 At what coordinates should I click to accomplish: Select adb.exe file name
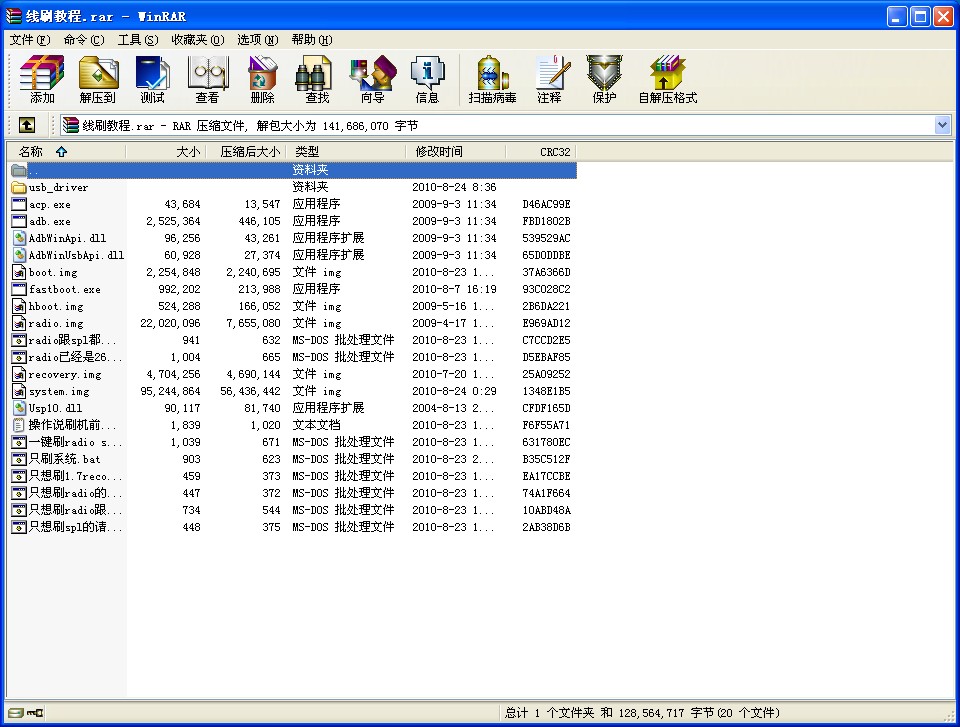point(50,221)
